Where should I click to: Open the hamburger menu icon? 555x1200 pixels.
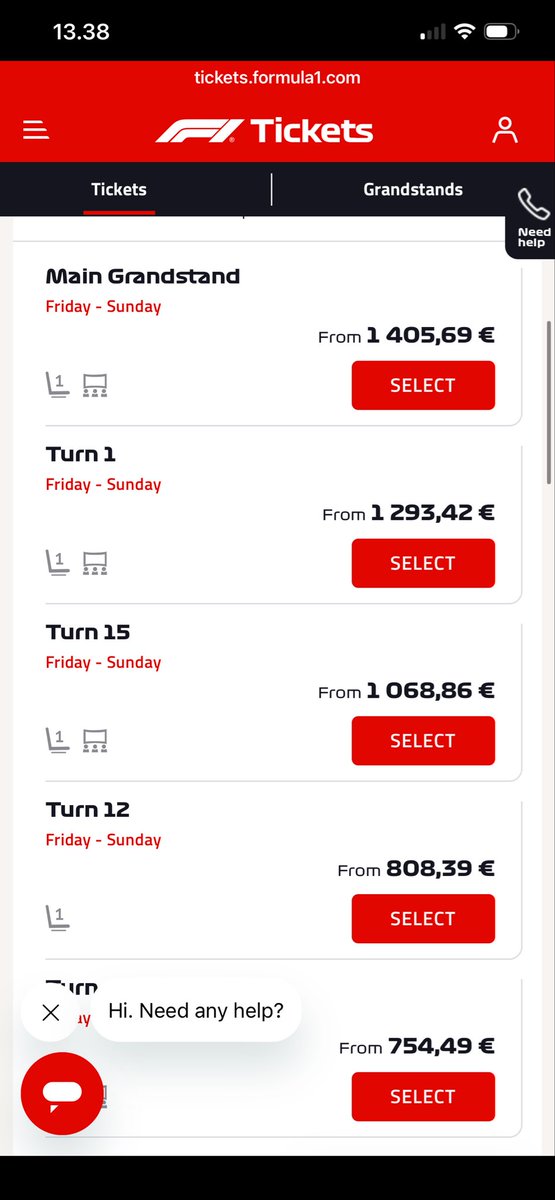(36, 130)
